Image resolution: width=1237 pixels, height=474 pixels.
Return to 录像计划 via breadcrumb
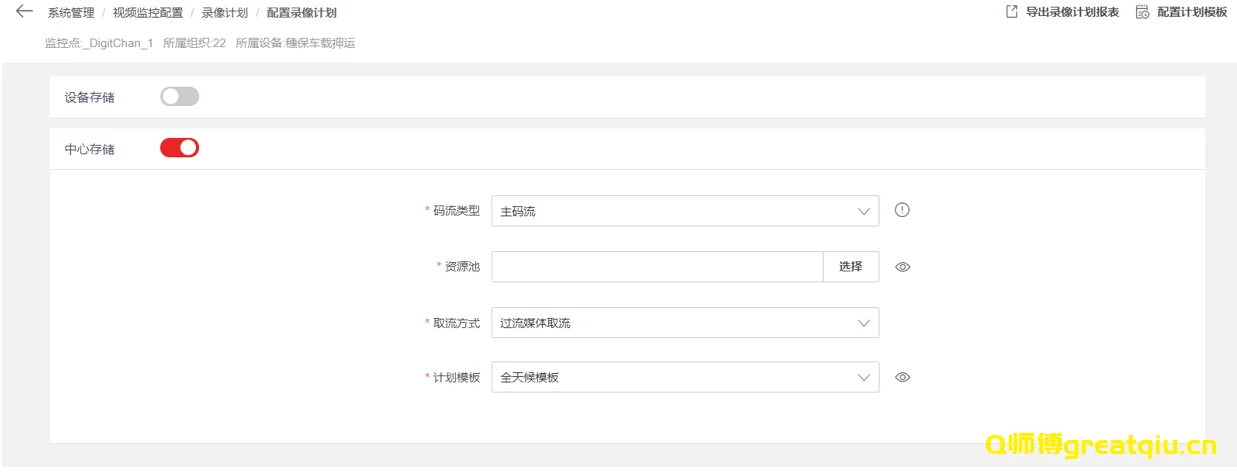tap(224, 13)
